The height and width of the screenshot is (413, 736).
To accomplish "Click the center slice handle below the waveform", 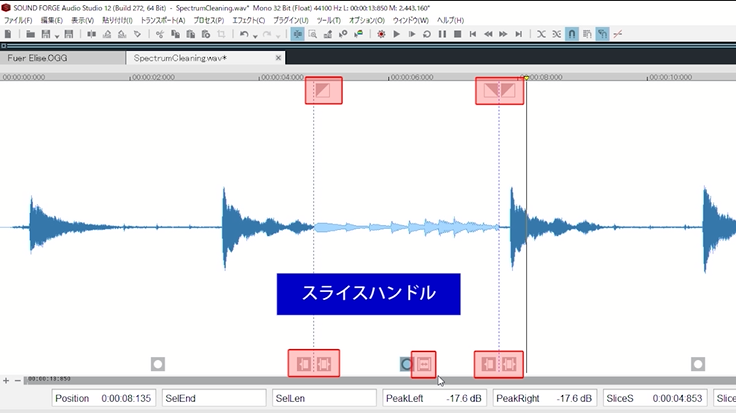I will 423,363.
